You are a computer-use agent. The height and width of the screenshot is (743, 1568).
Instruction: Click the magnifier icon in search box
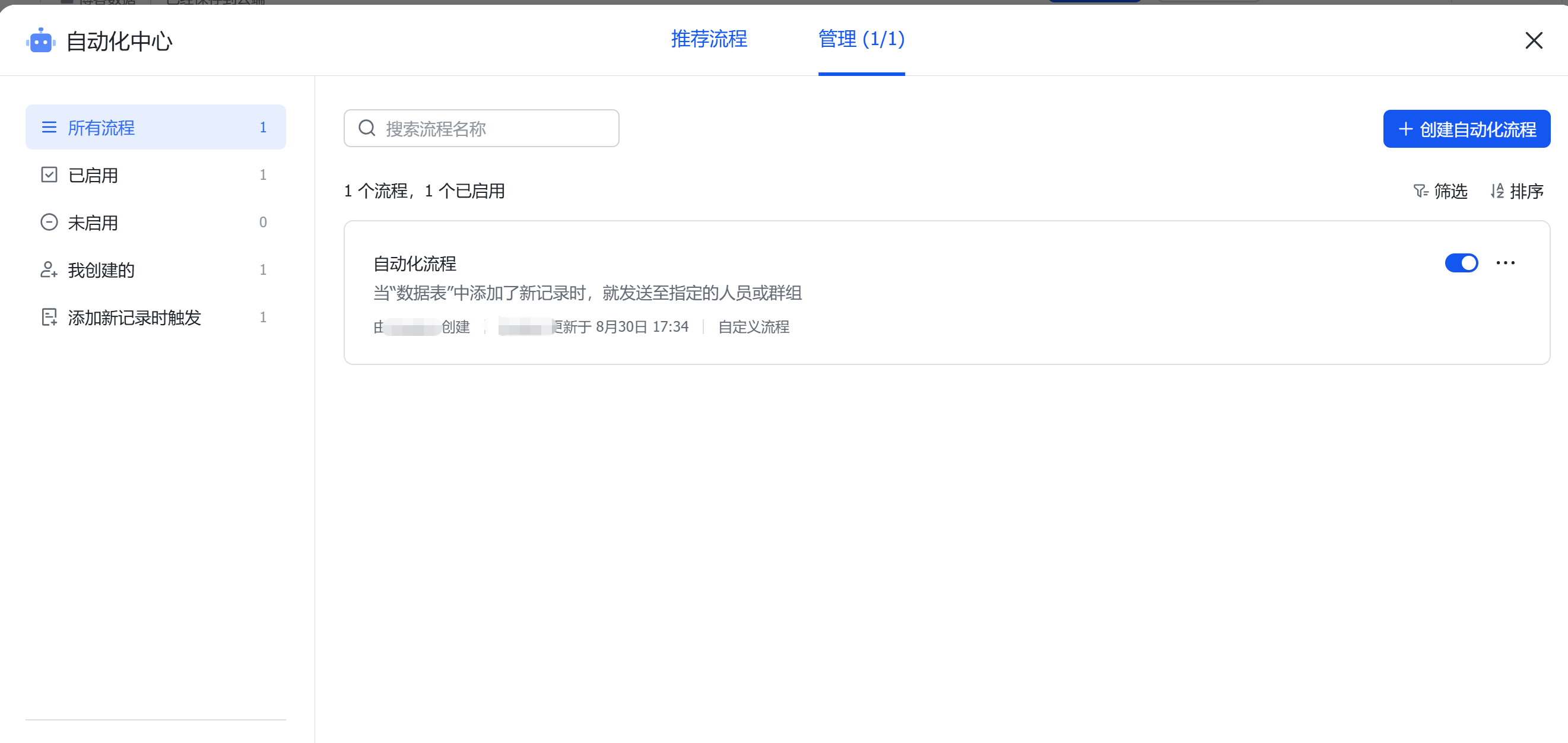(366, 128)
